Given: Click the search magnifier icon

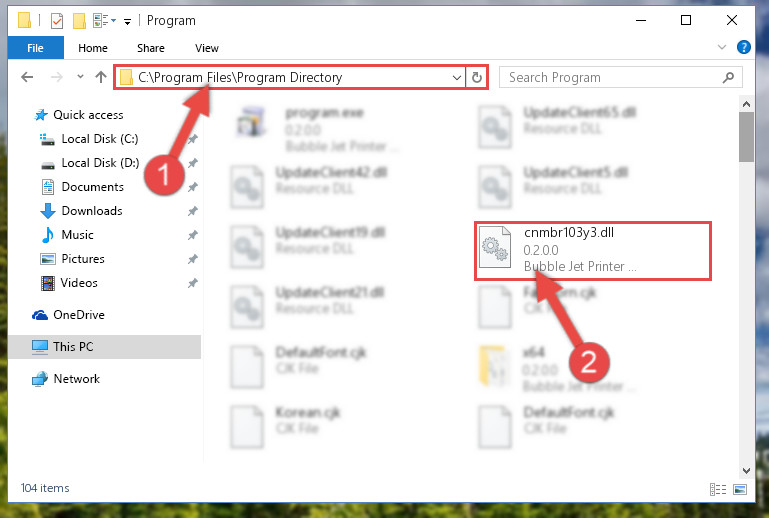Looking at the screenshot, I should click(x=728, y=77).
